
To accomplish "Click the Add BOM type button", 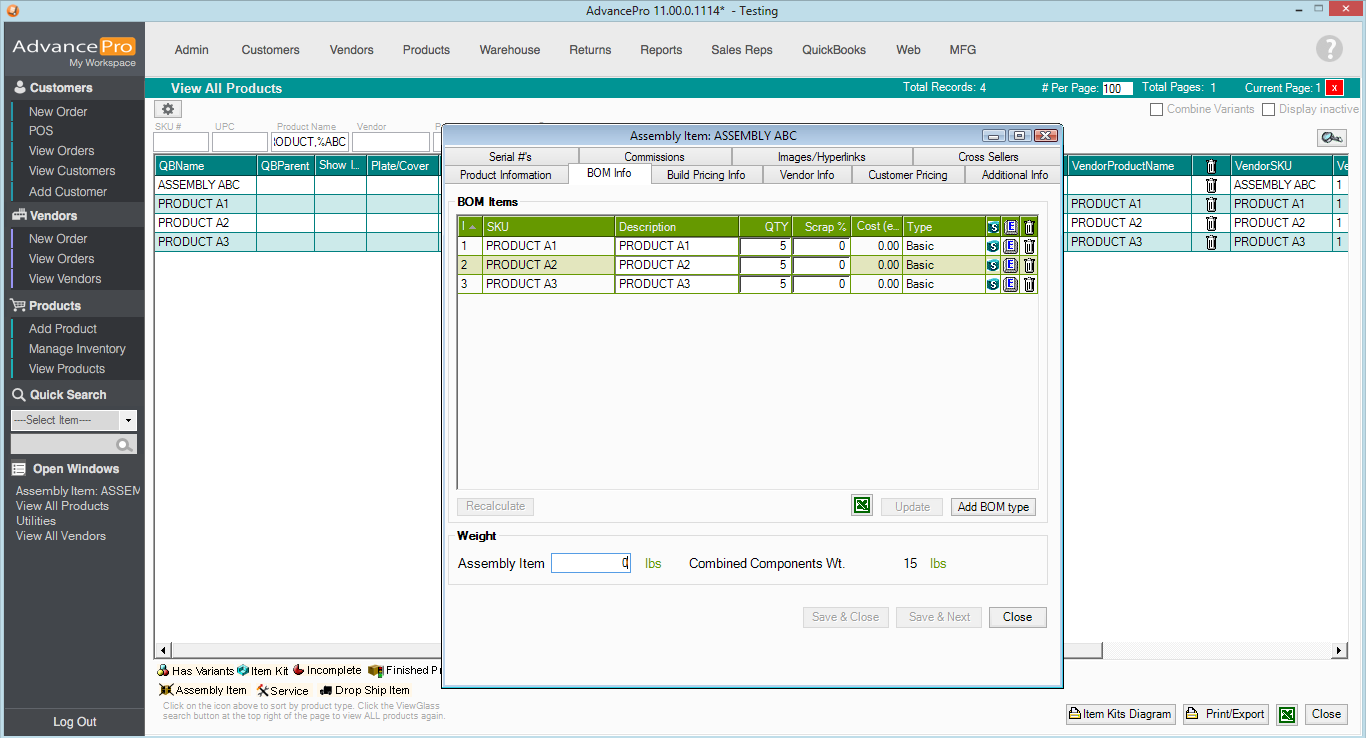I will point(992,507).
